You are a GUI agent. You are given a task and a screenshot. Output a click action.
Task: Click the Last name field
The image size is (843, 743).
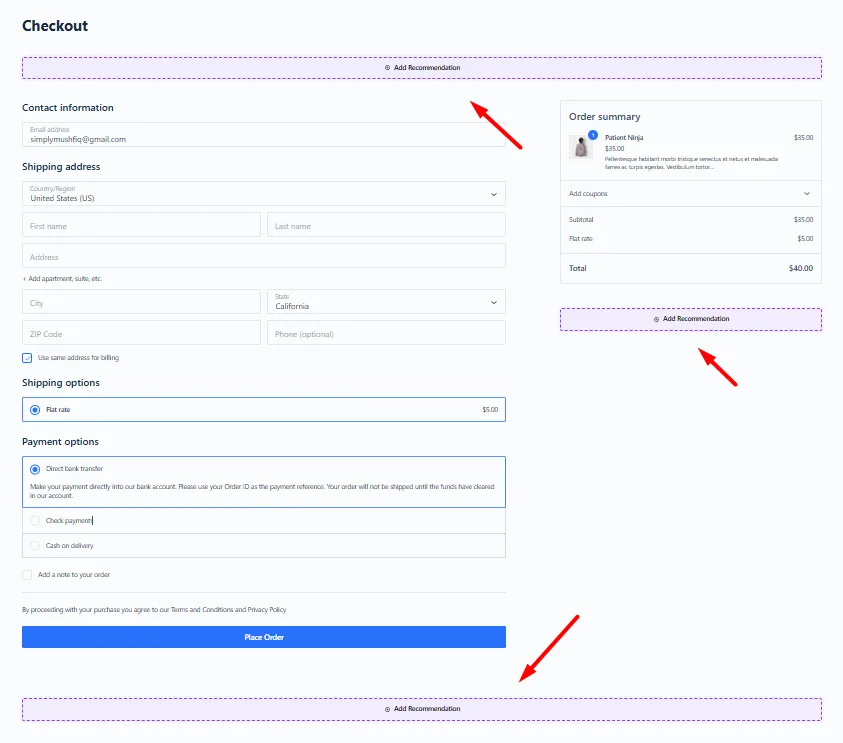coord(386,225)
